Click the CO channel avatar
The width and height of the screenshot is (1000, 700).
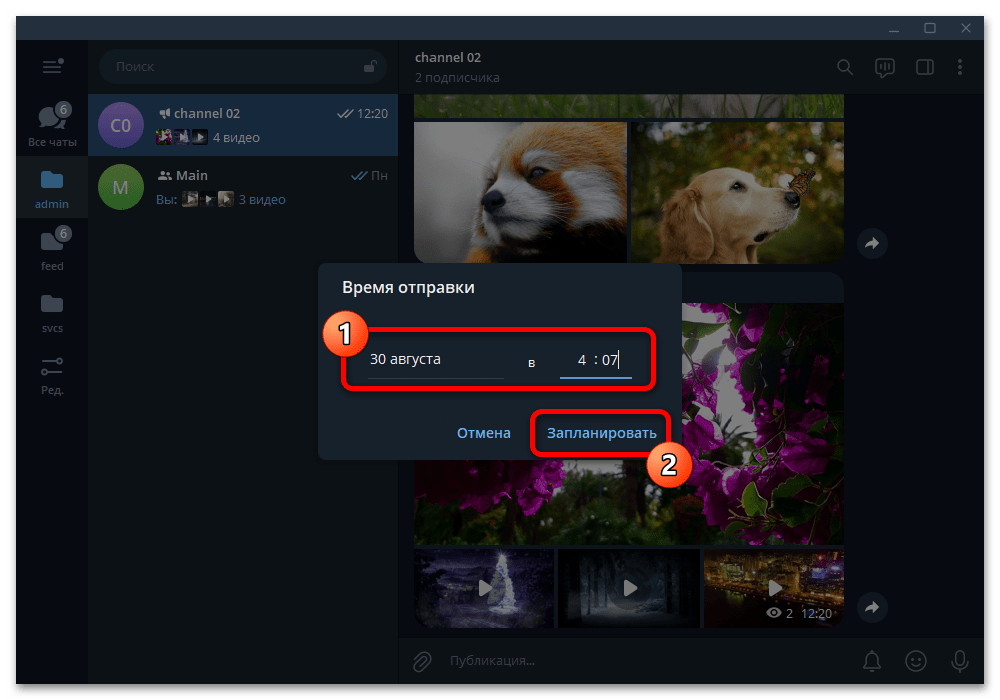(x=121, y=126)
